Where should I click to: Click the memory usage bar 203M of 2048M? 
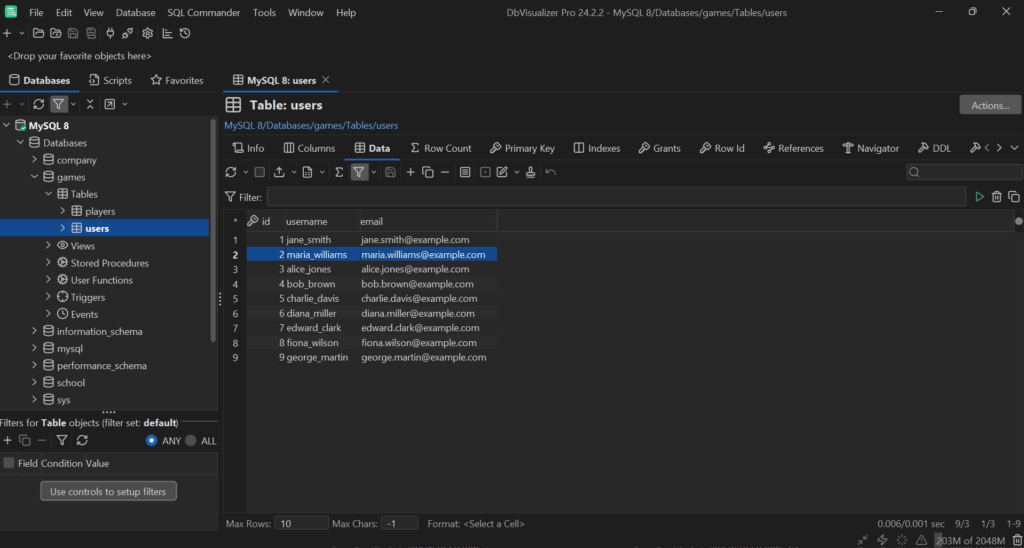pos(970,540)
